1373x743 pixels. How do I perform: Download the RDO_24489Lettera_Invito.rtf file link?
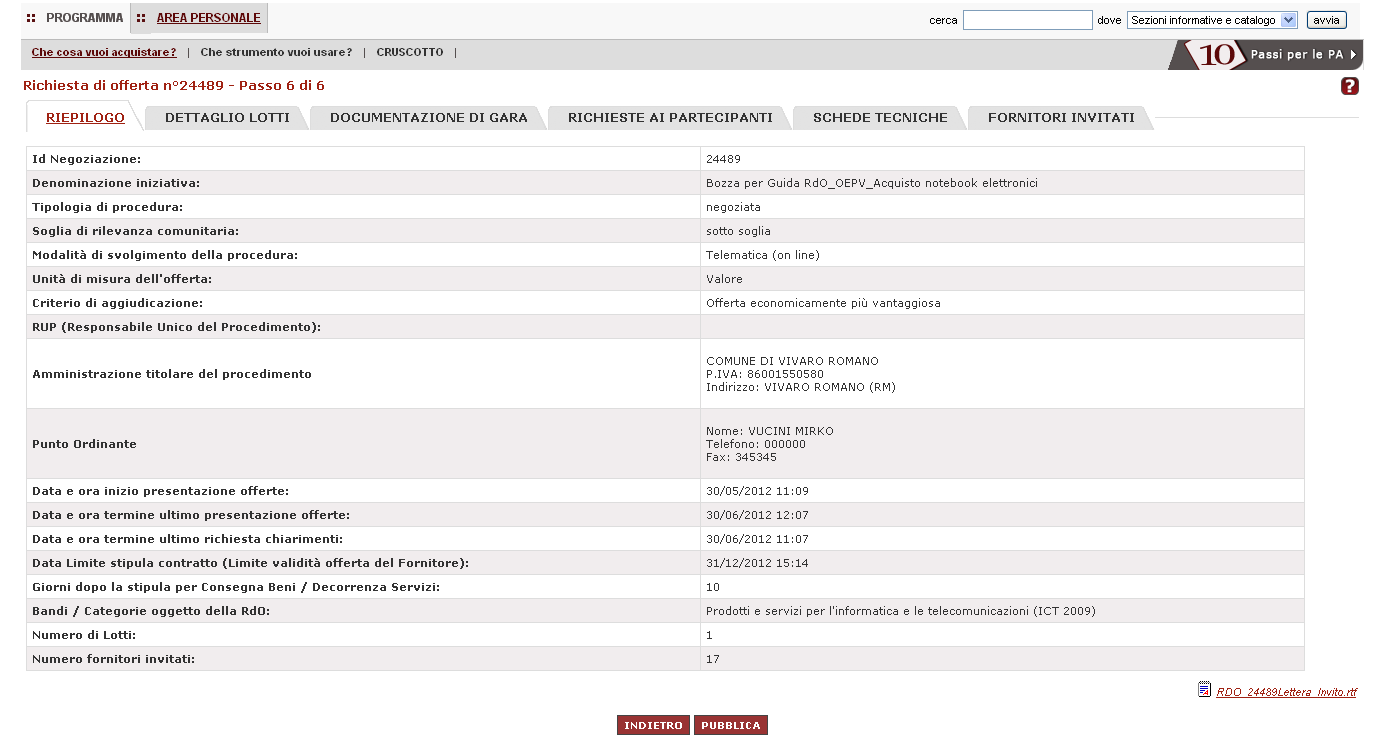pyautogui.click(x=1287, y=692)
